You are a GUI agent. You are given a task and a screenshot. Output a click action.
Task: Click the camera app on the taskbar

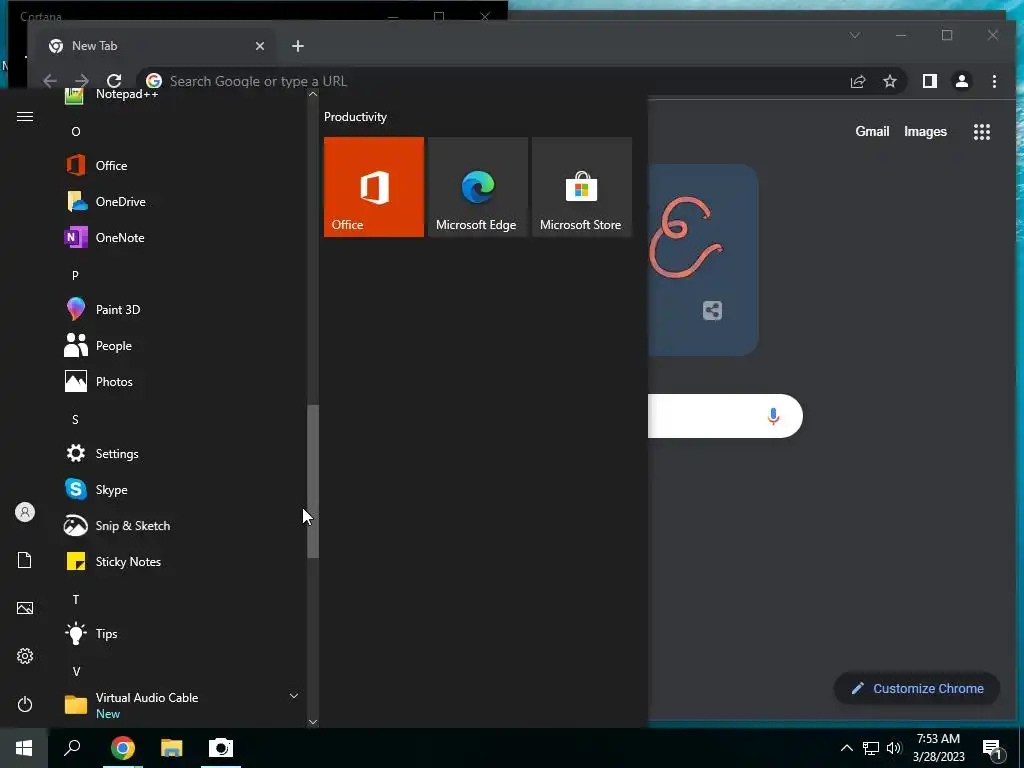click(221, 748)
